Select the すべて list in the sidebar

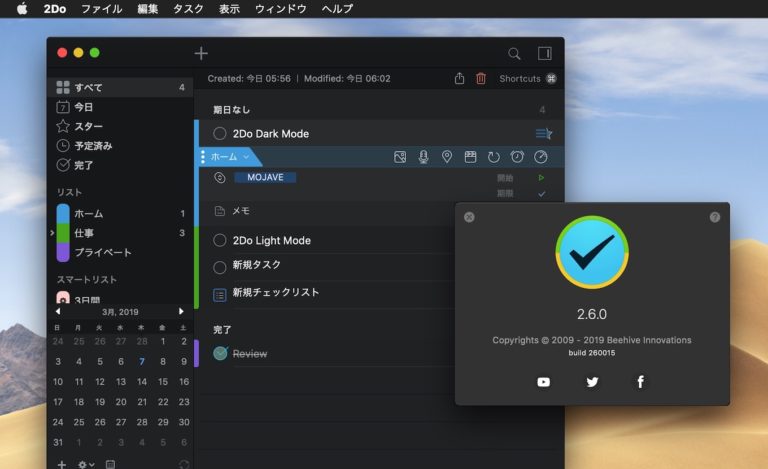coord(120,87)
